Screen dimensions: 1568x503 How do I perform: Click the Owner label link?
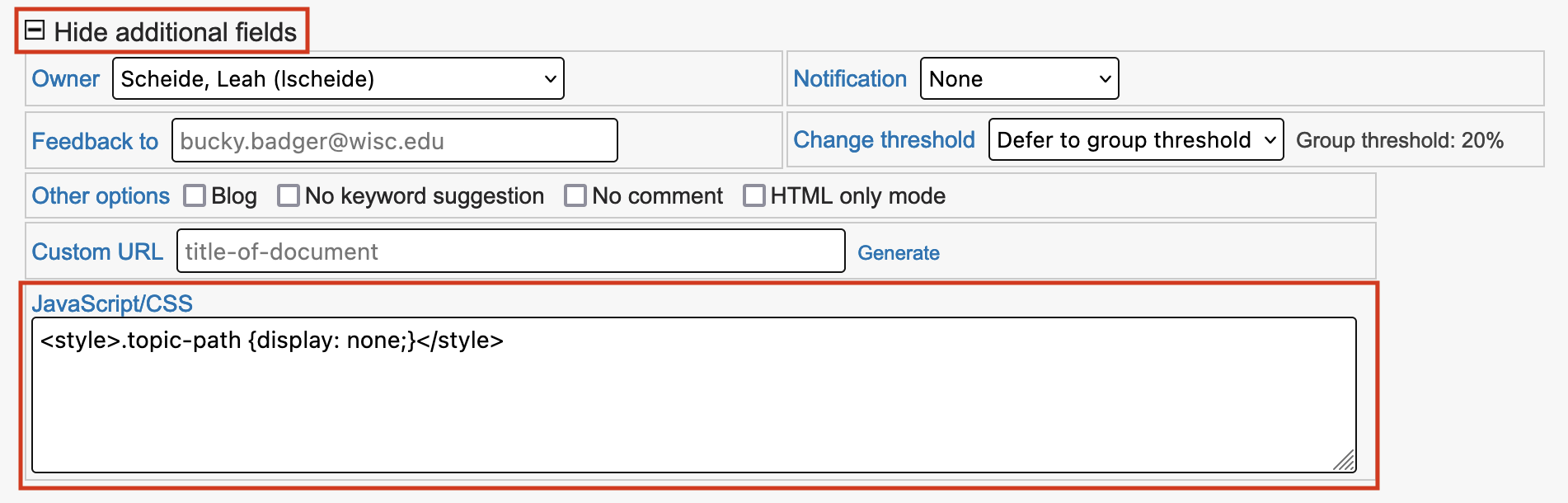coord(65,78)
